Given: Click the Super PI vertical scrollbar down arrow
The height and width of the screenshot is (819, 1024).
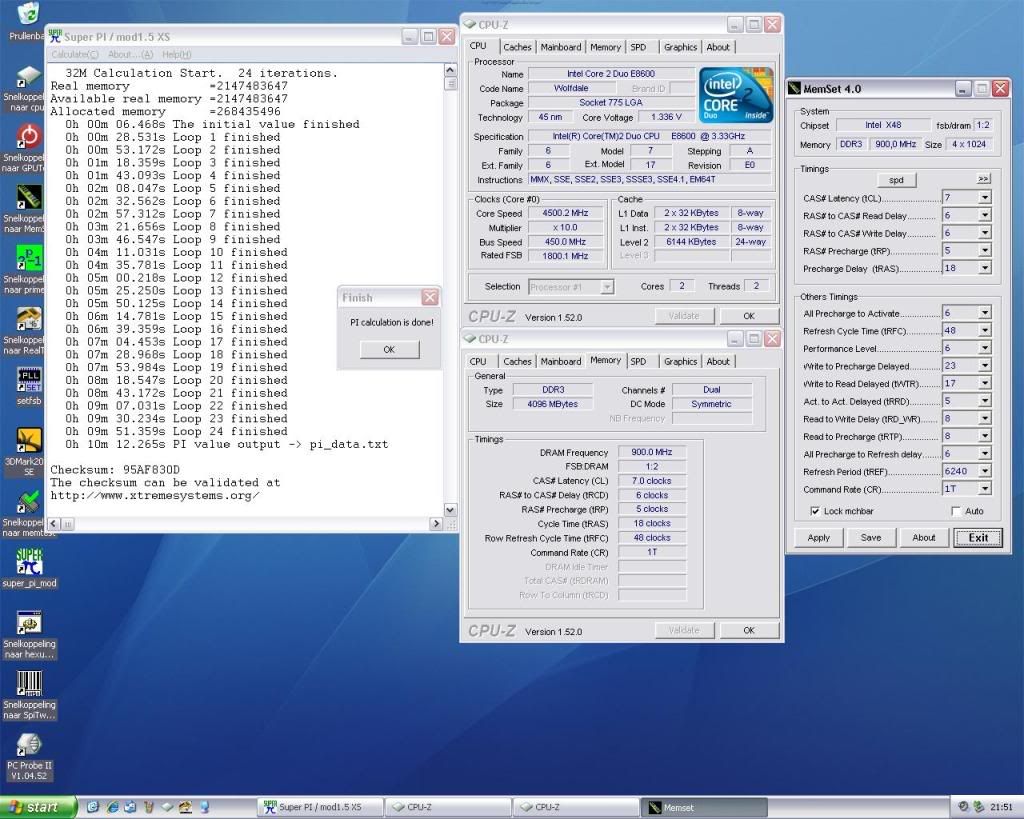Looking at the screenshot, I should 450,509.
